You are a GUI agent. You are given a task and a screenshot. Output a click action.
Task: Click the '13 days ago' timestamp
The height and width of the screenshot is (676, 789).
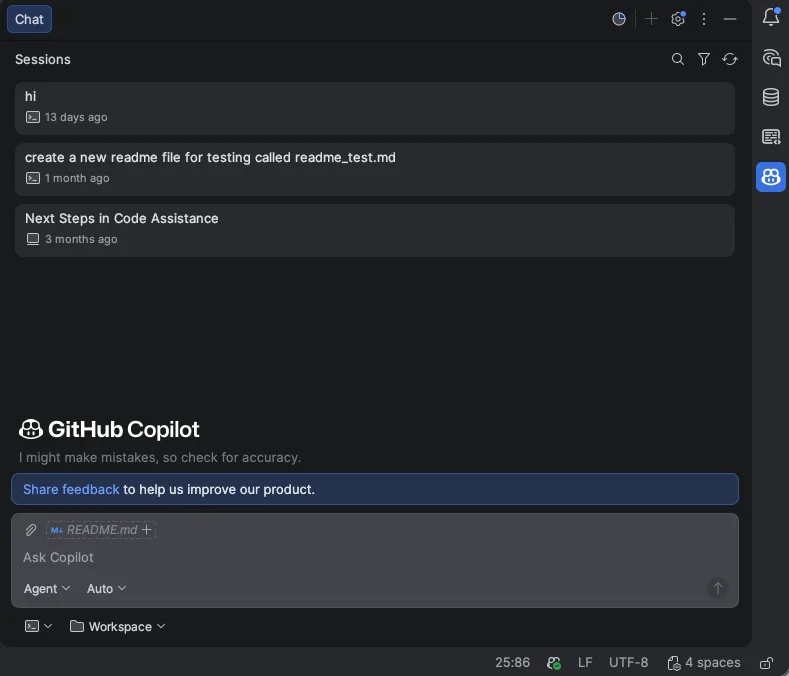click(76, 117)
